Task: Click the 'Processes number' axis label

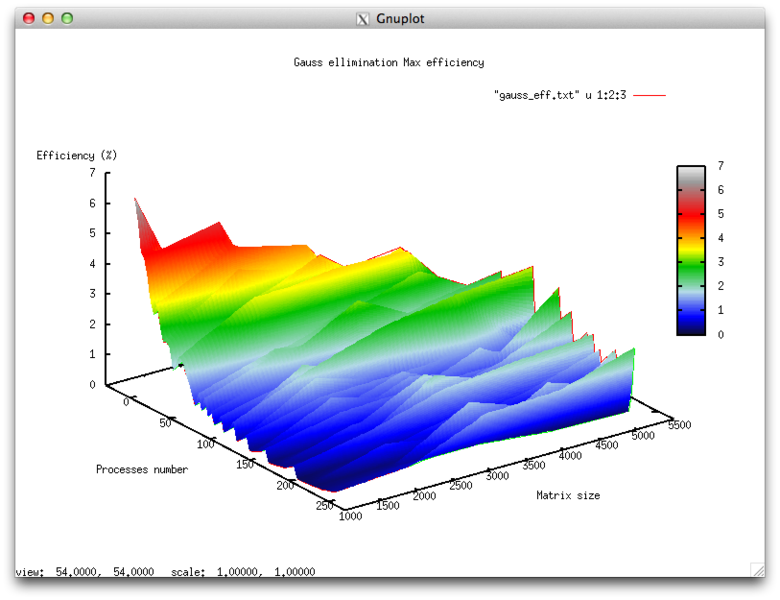Action: [x=142, y=469]
